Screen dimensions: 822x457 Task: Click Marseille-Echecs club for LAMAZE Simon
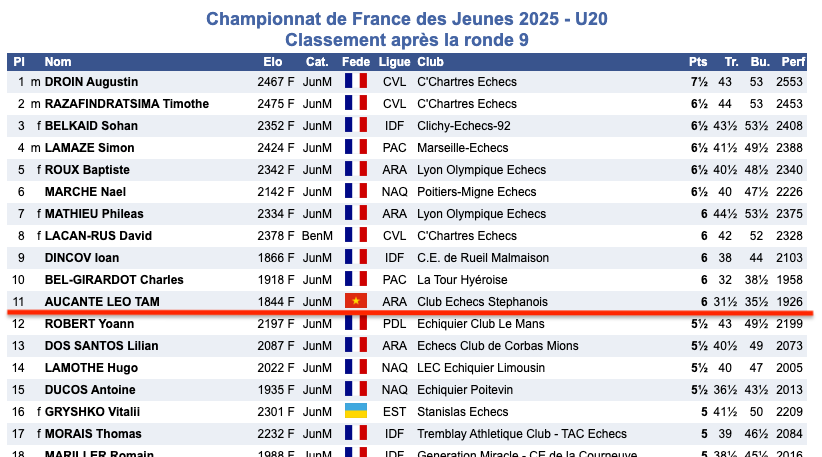[463, 148]
